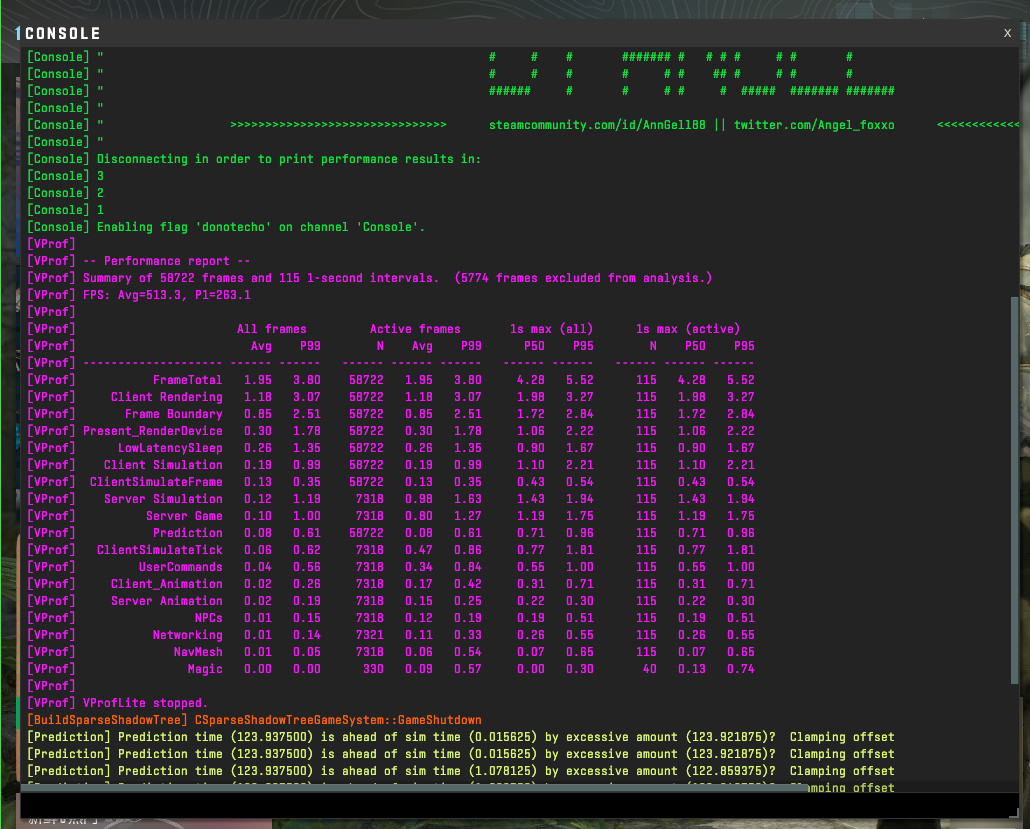Click the Client_Animation row label
1030x829 pixels.
tap(166, 584)
